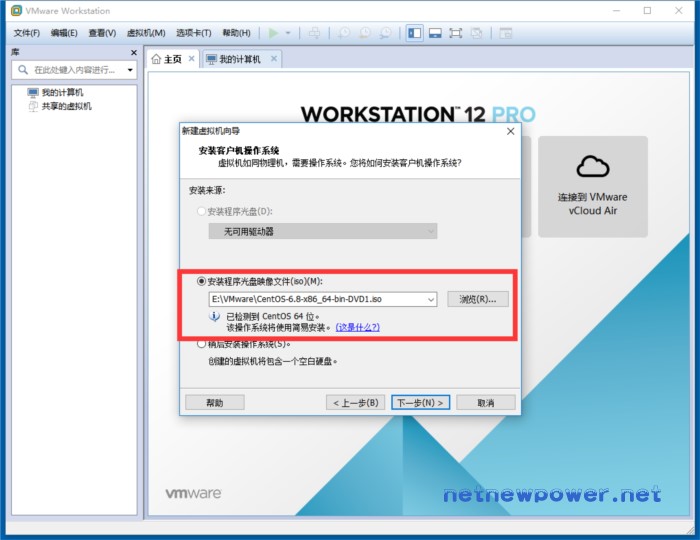Open the 查看(V) menu
This screenshot has height=540, width=700.
(102, 33)
